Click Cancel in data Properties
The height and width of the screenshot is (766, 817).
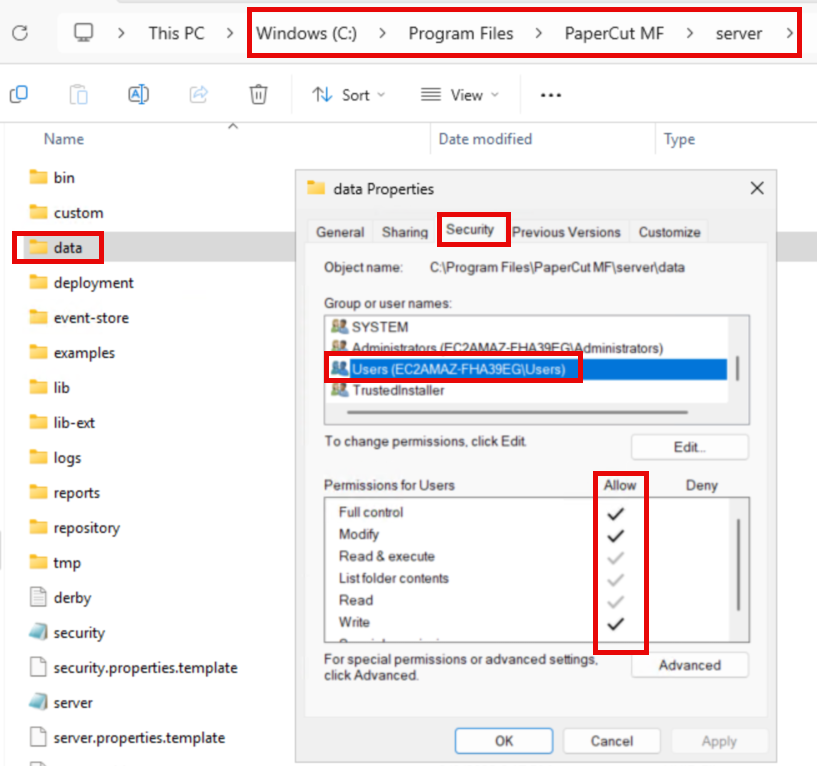(x=612, y=740)
